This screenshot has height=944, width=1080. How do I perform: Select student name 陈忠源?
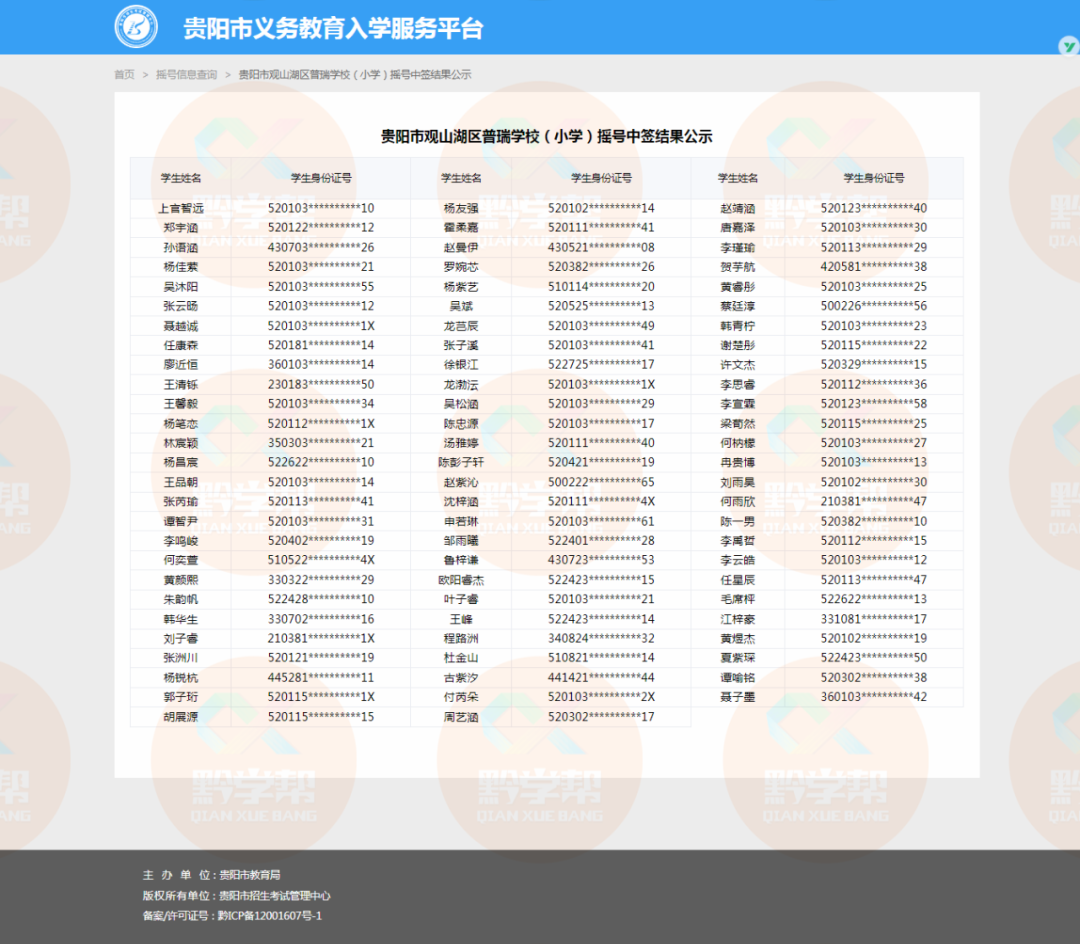click(x=461, y=423)
